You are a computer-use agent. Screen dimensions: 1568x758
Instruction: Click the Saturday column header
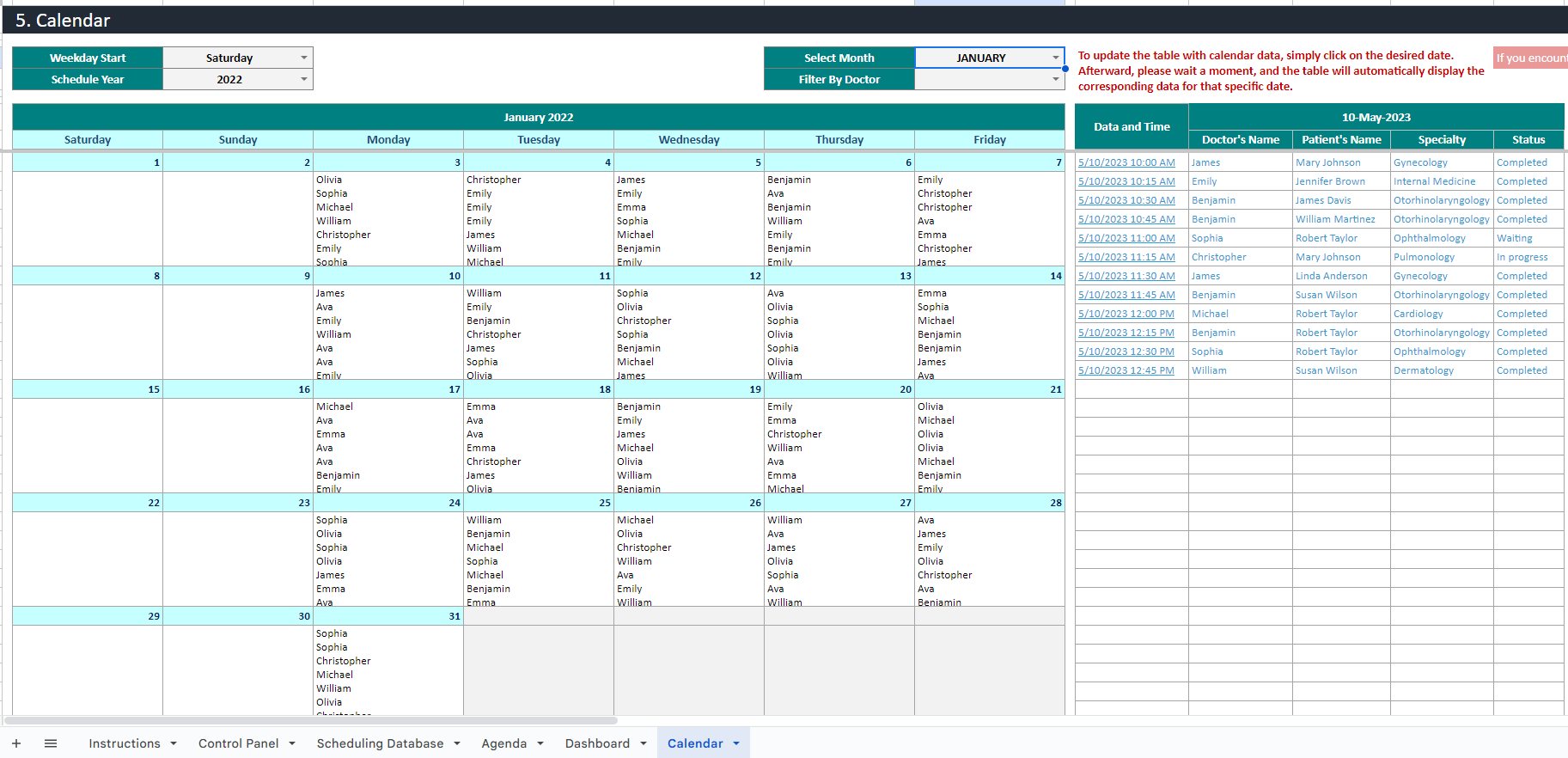coord(88,139)
